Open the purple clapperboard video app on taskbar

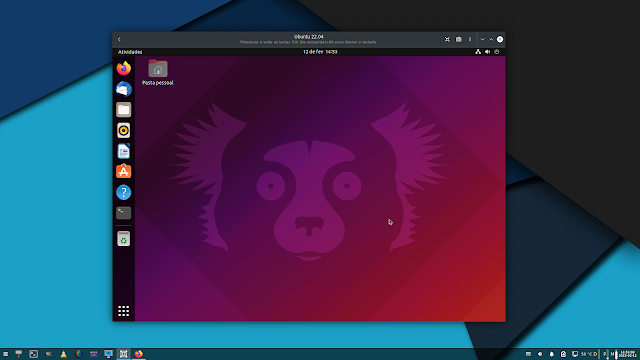point(93,354)
